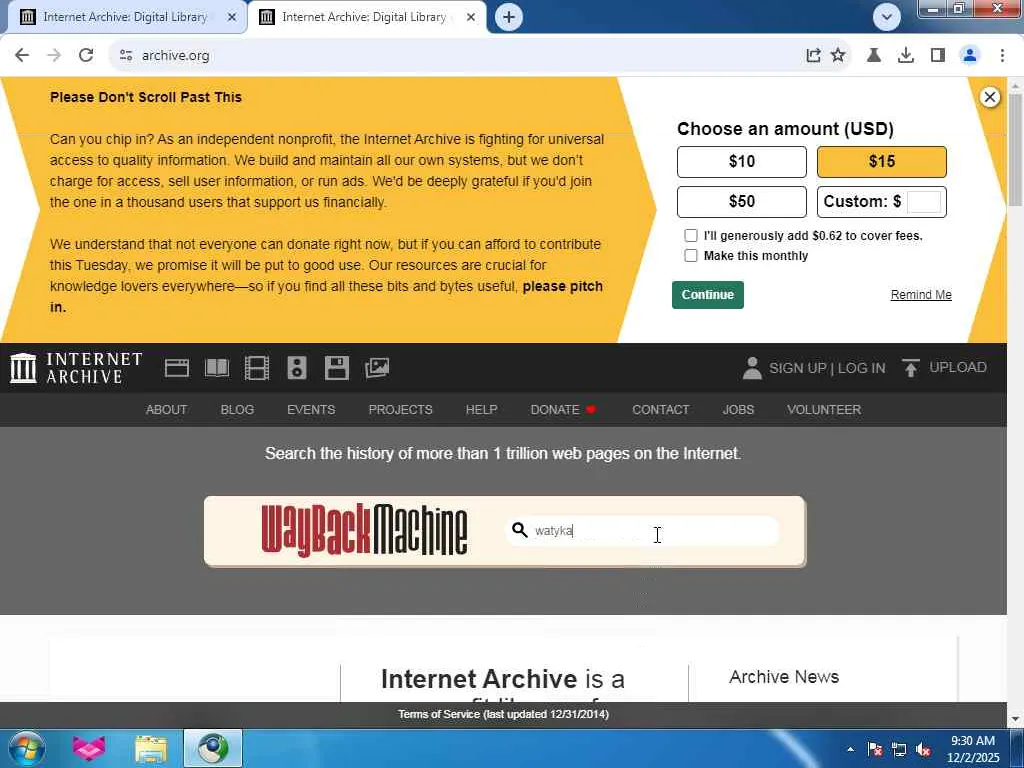Bookmark this page with the star
Image resolution: width=1024 pixels, height=768 pixels.
[x=838, y=56]
